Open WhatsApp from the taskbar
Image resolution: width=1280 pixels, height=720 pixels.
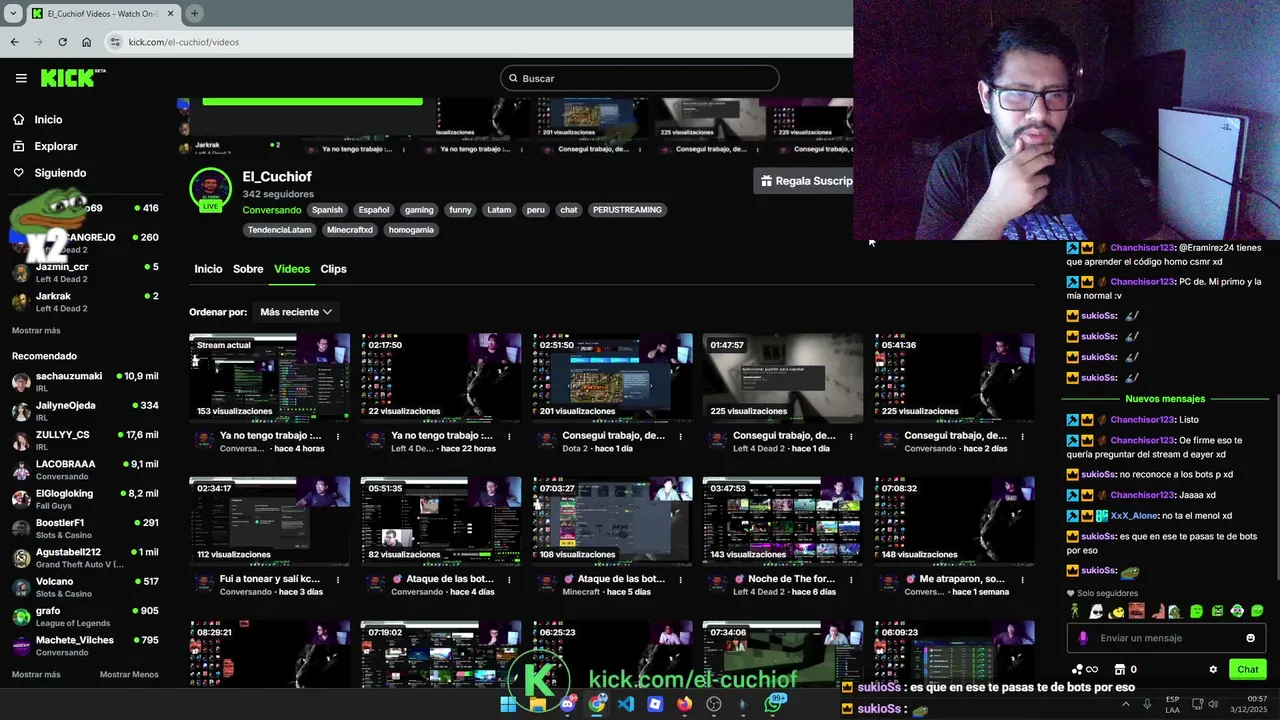pos(773,704)
